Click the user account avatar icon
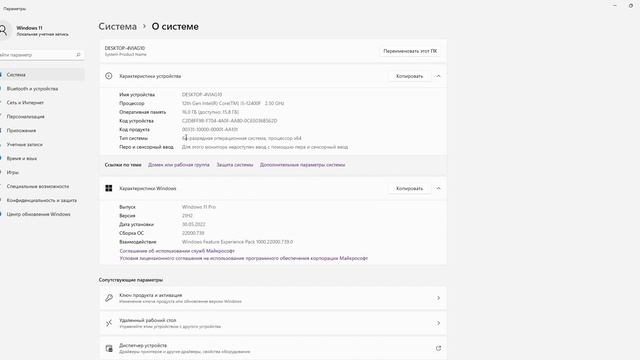 click(x=3, y=31)
